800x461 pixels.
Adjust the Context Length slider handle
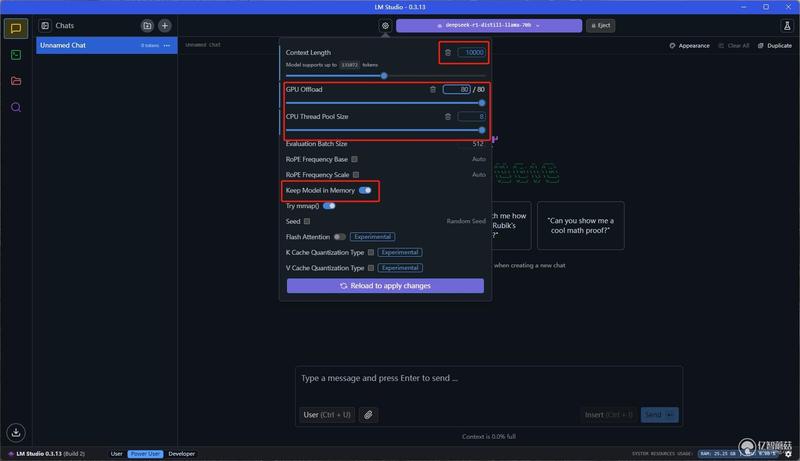pos(384,76)
